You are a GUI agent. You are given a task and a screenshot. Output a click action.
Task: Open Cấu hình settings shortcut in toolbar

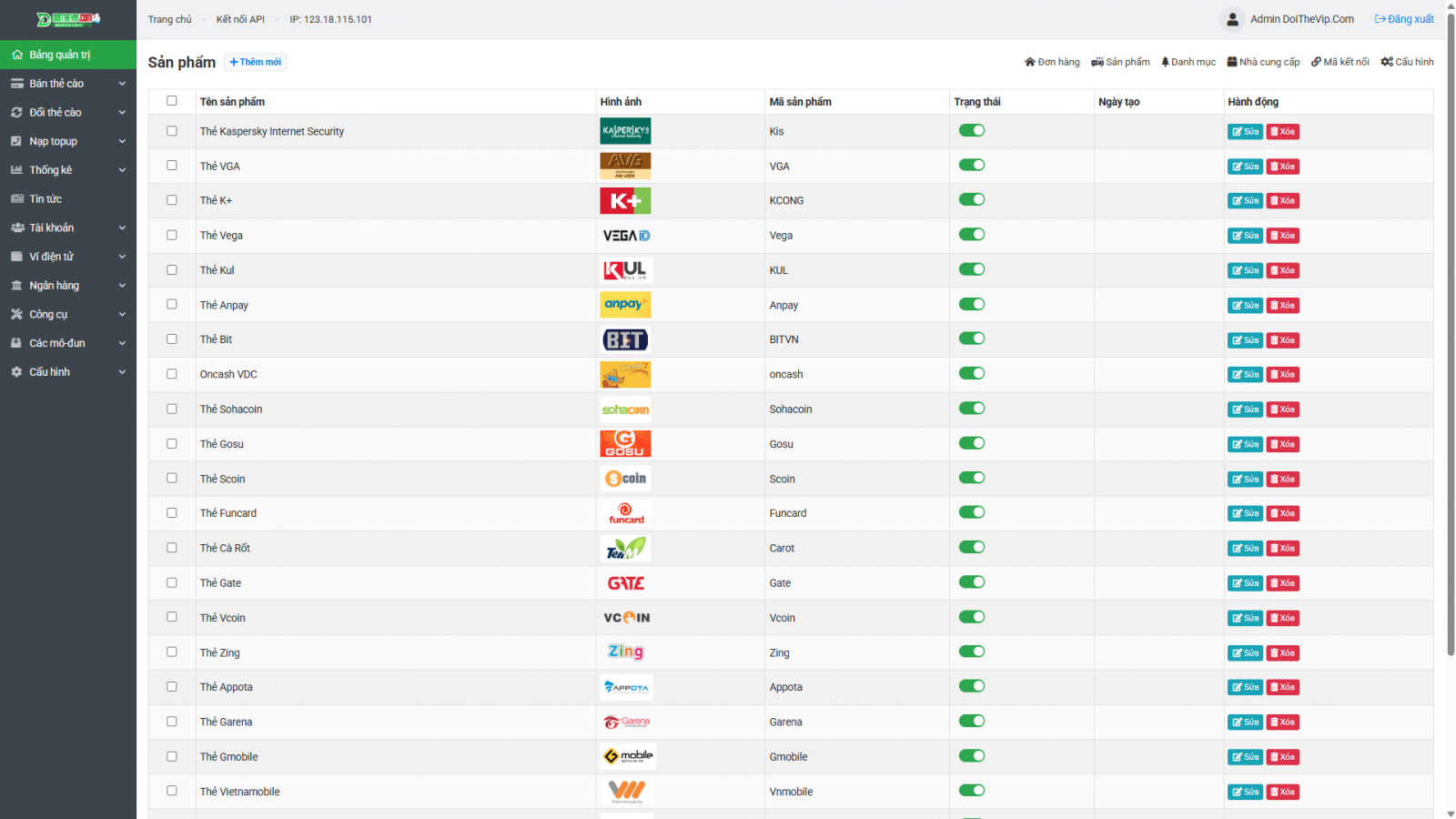coord(1407,62)
